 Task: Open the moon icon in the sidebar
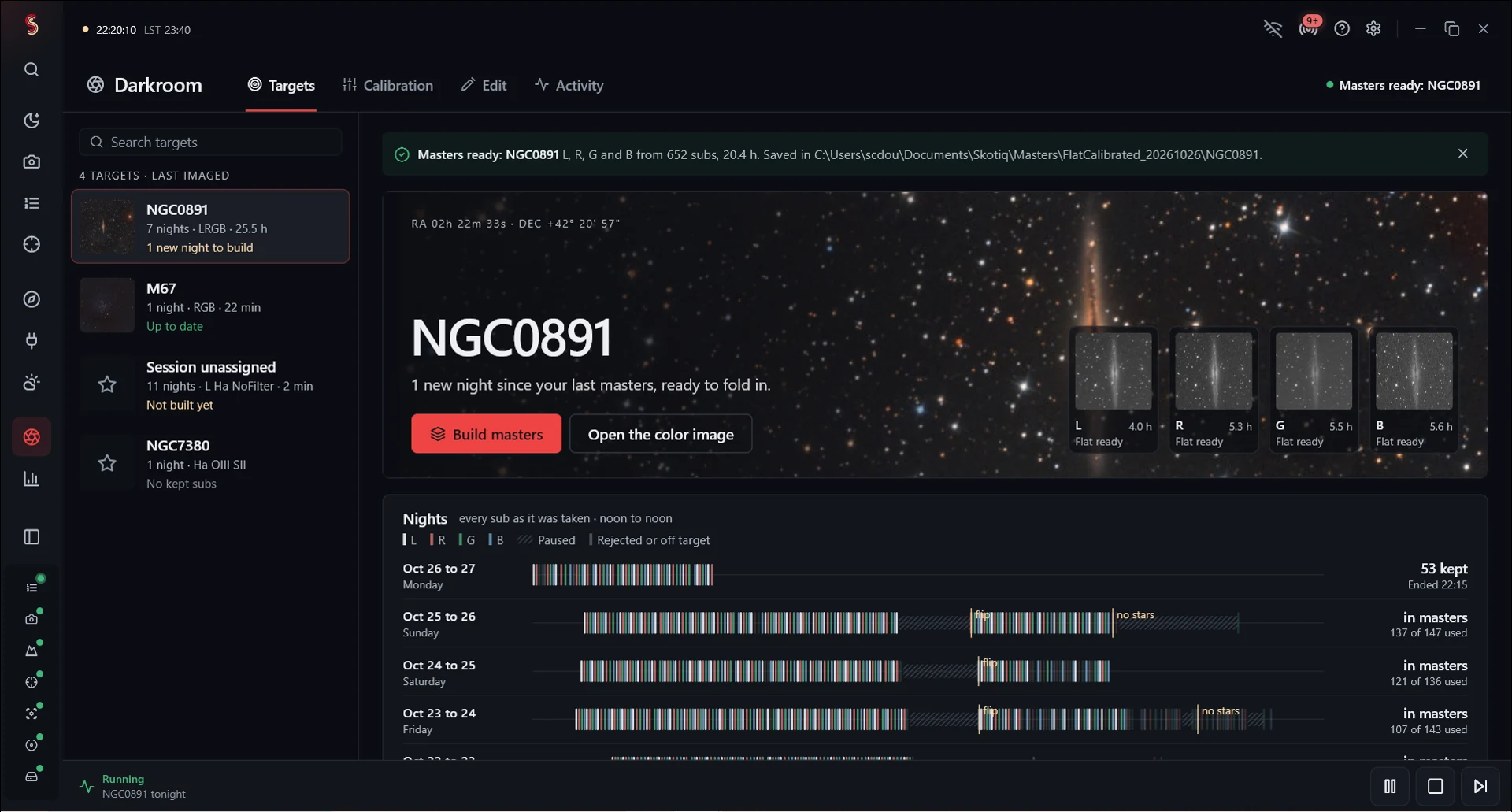click(31, 121)
